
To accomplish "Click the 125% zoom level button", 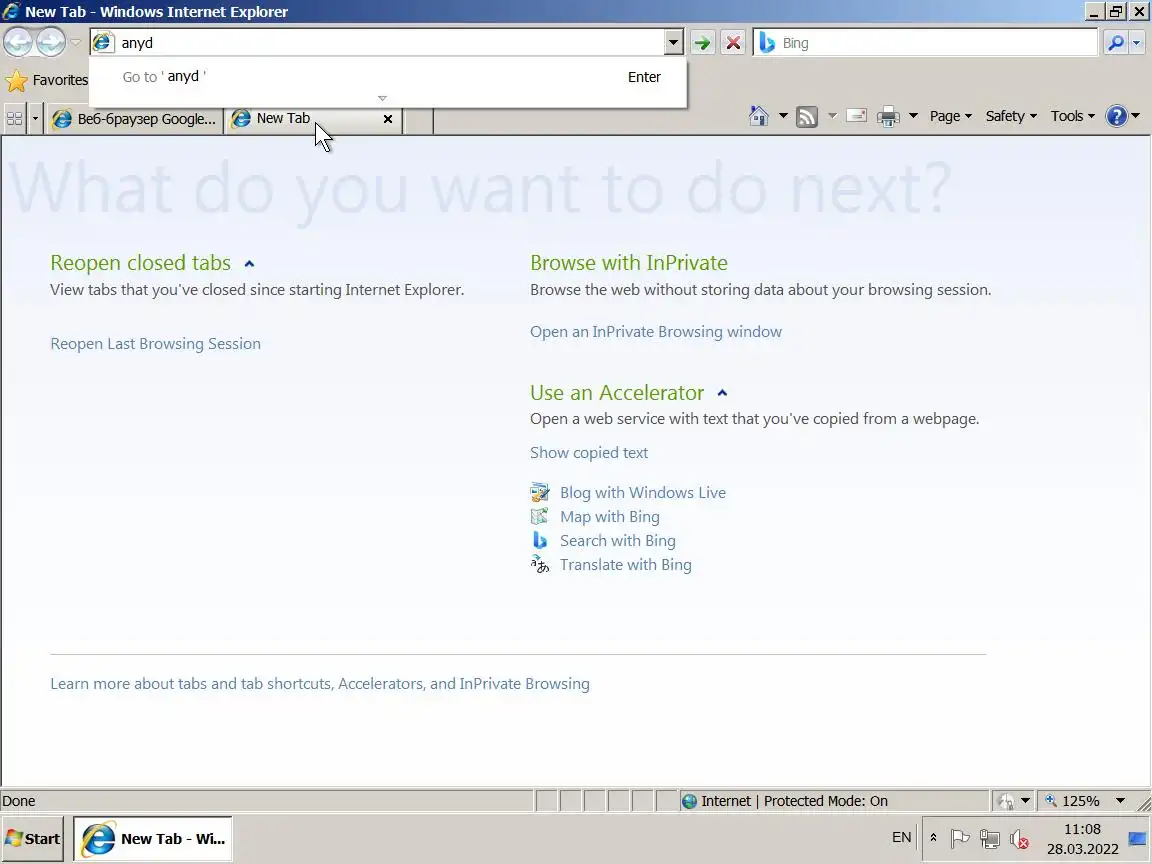I will coord(1073,801).
